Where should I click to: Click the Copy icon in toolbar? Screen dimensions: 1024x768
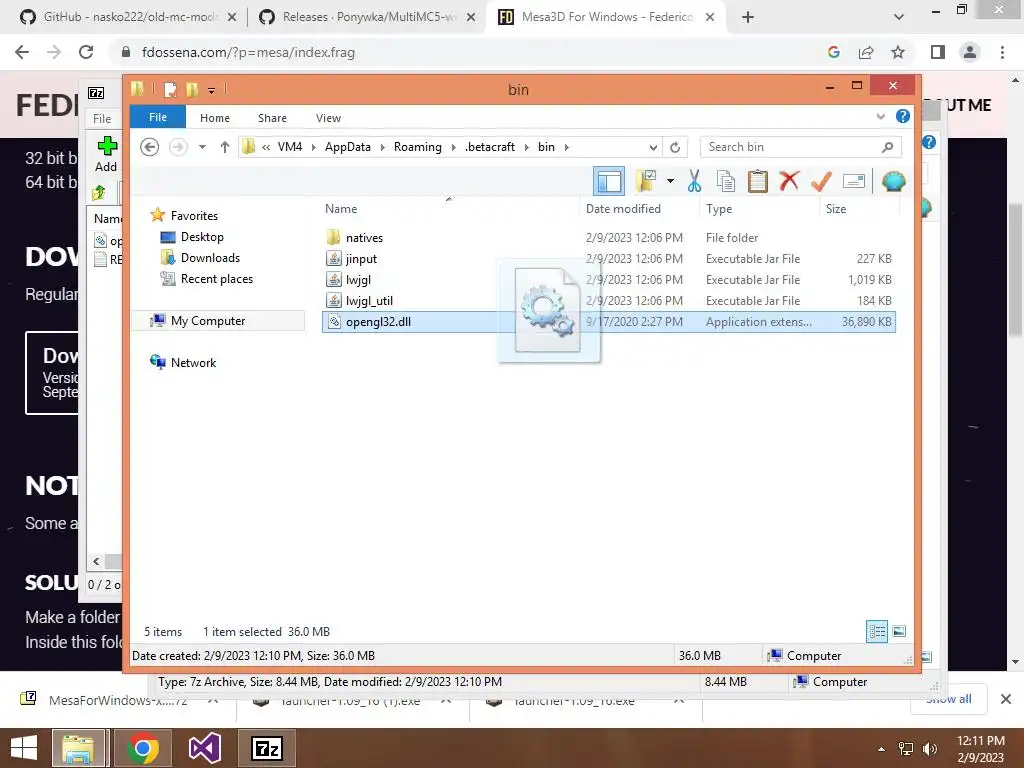click(726, 181)
